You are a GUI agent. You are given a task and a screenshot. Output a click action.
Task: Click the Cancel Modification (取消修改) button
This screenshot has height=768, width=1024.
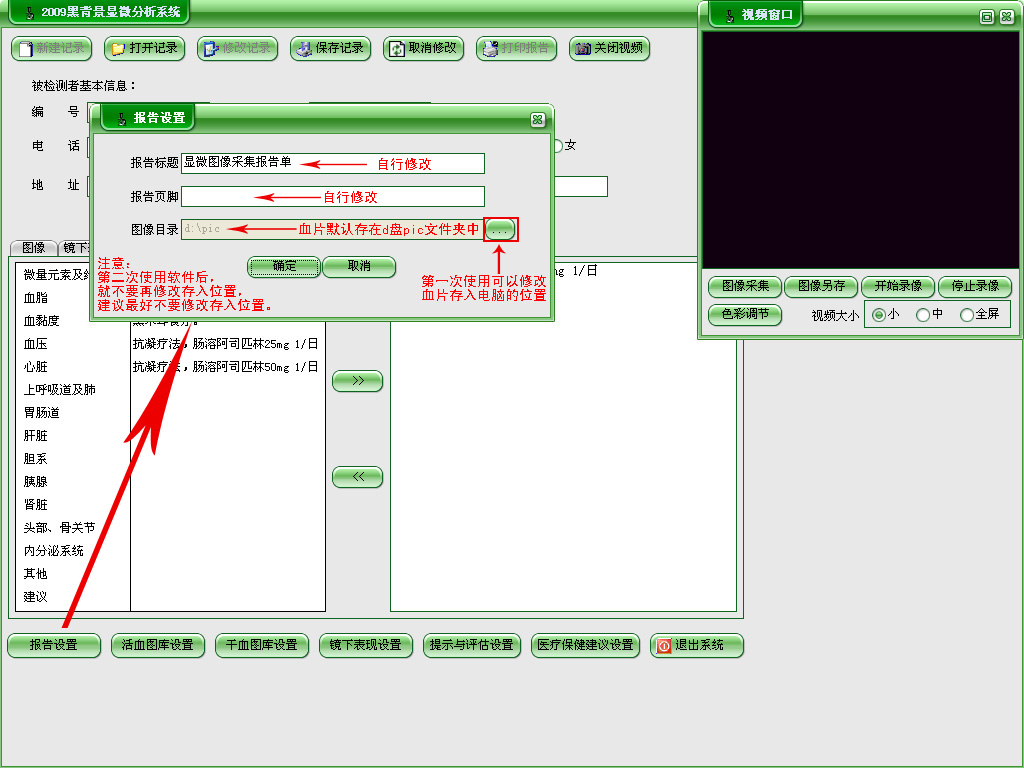tap(424, 48)
